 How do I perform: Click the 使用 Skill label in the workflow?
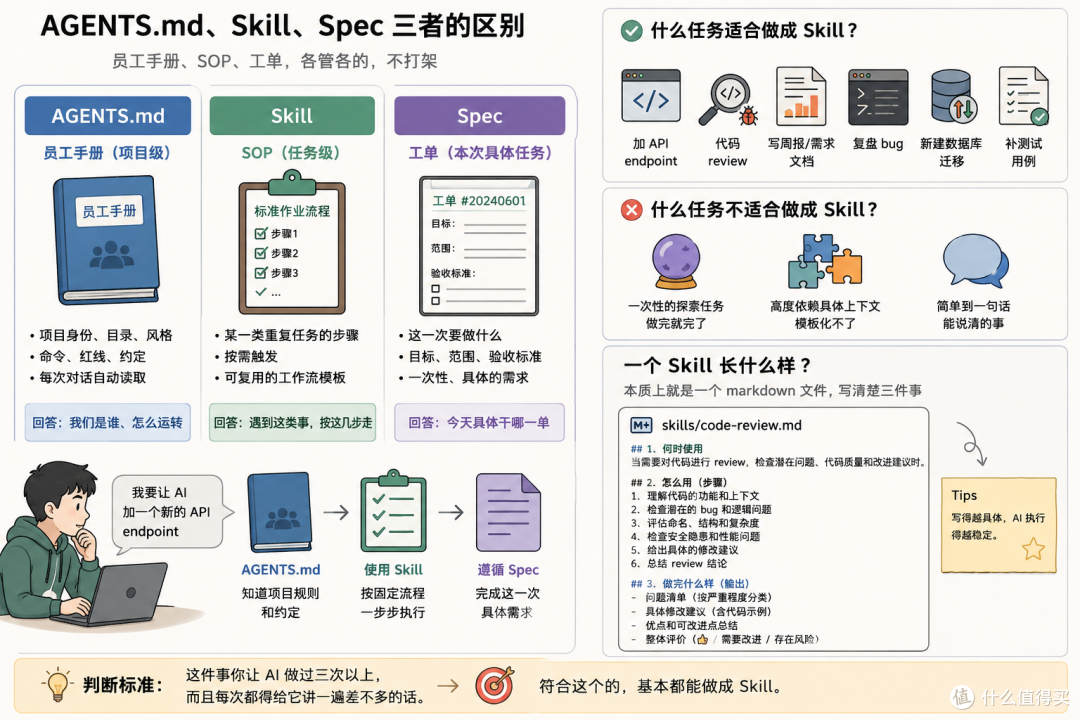(393, 570)
